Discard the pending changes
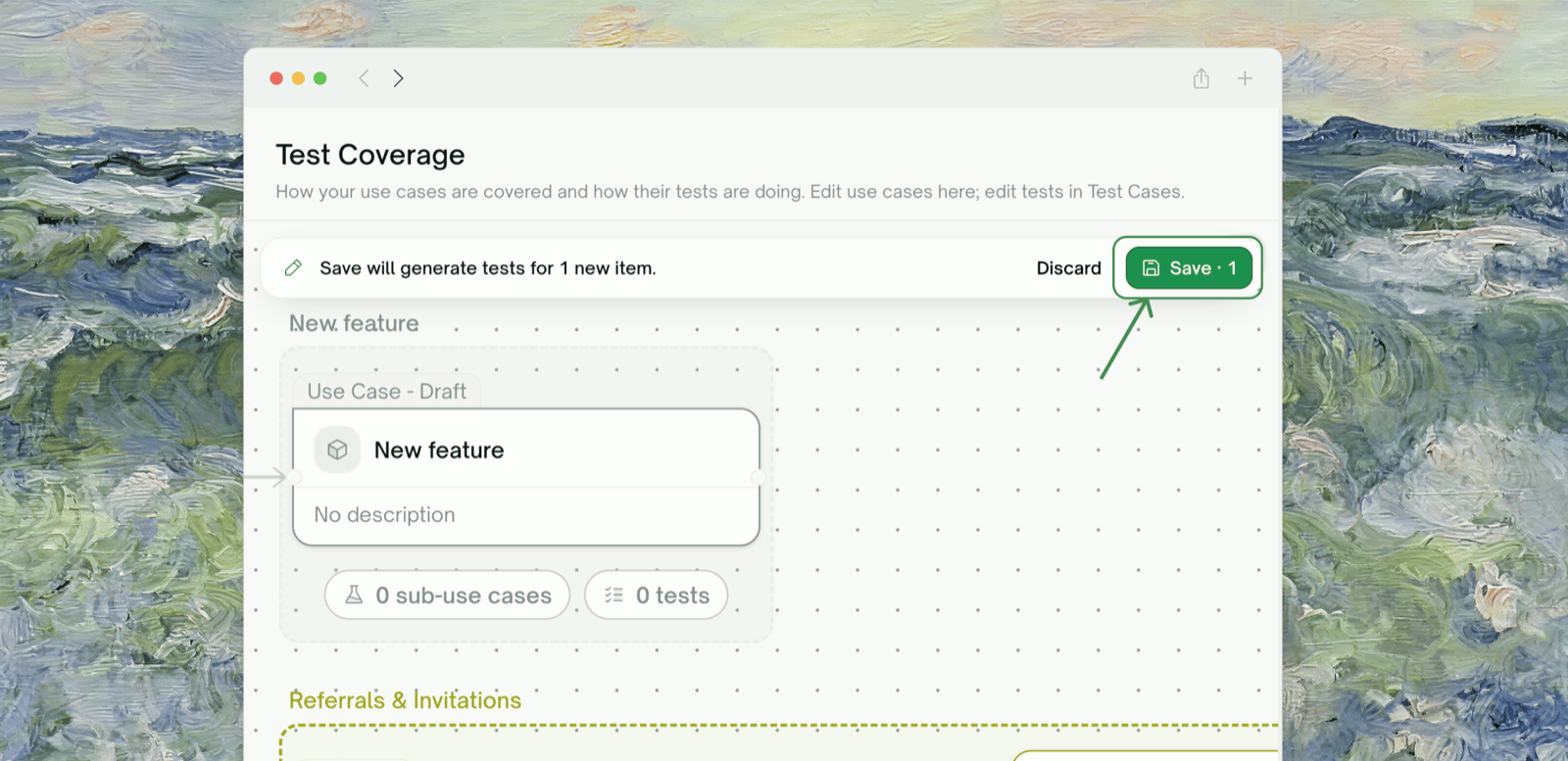The image size is (1568, 761). coord(1068,268)
